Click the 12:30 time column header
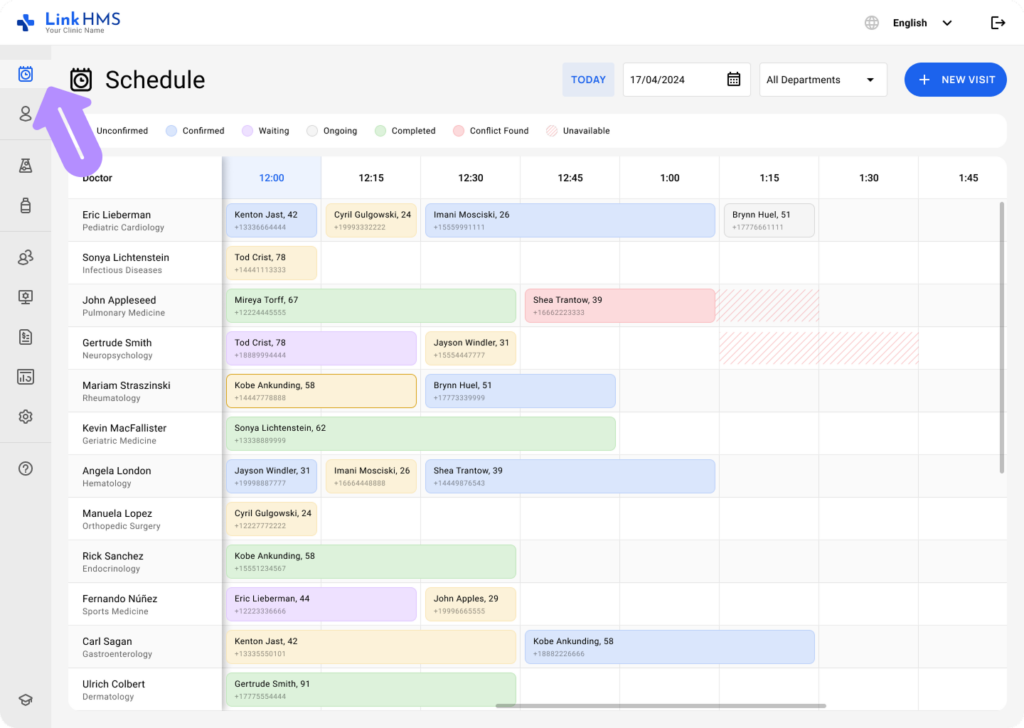 coord(470,178)
